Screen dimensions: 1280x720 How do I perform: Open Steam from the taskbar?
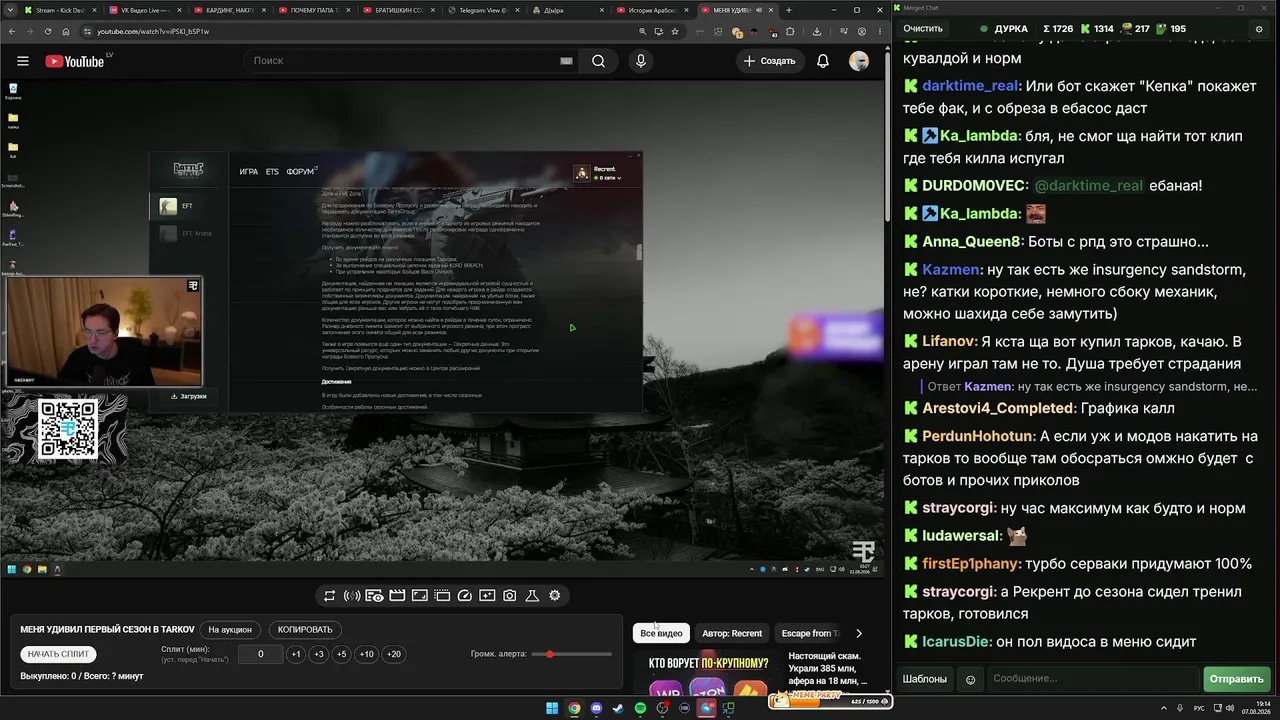coord(618,709)
